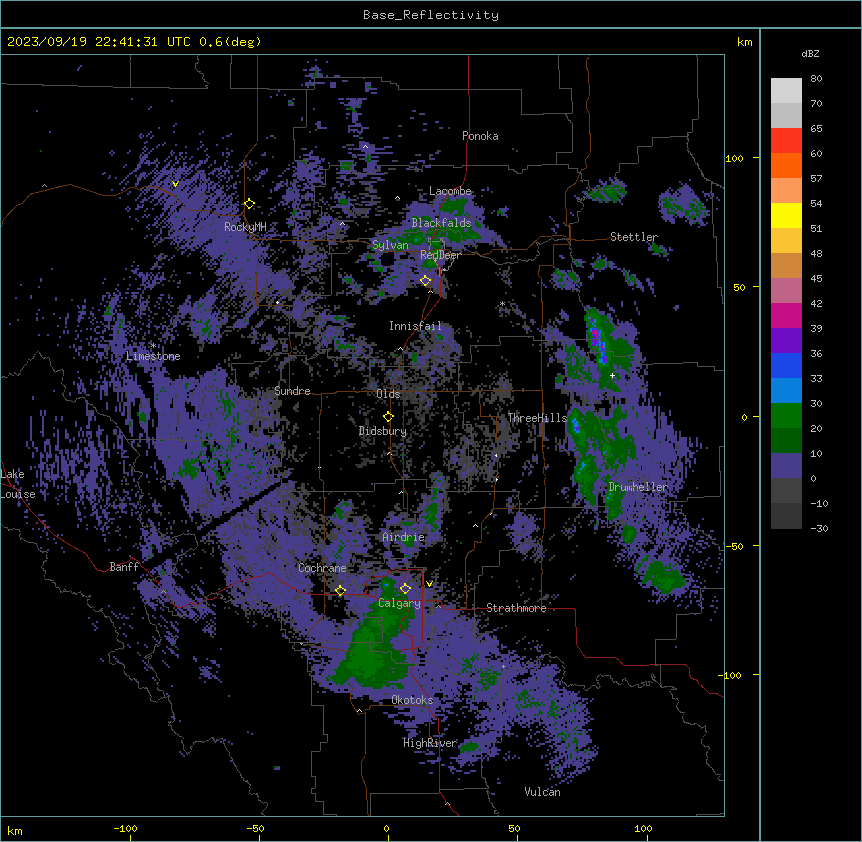The width and height of the screenshot is (862, 842).
Task: Select the Olds label
Action: [388, 394]
